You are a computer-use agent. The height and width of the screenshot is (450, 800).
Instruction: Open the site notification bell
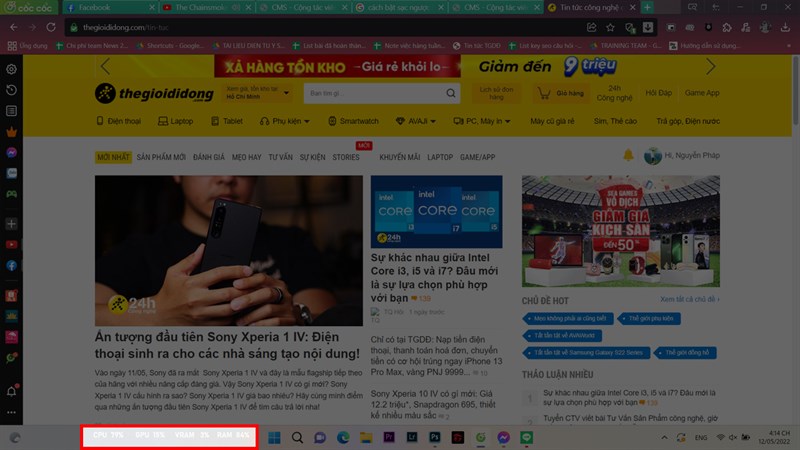[628, 155]
